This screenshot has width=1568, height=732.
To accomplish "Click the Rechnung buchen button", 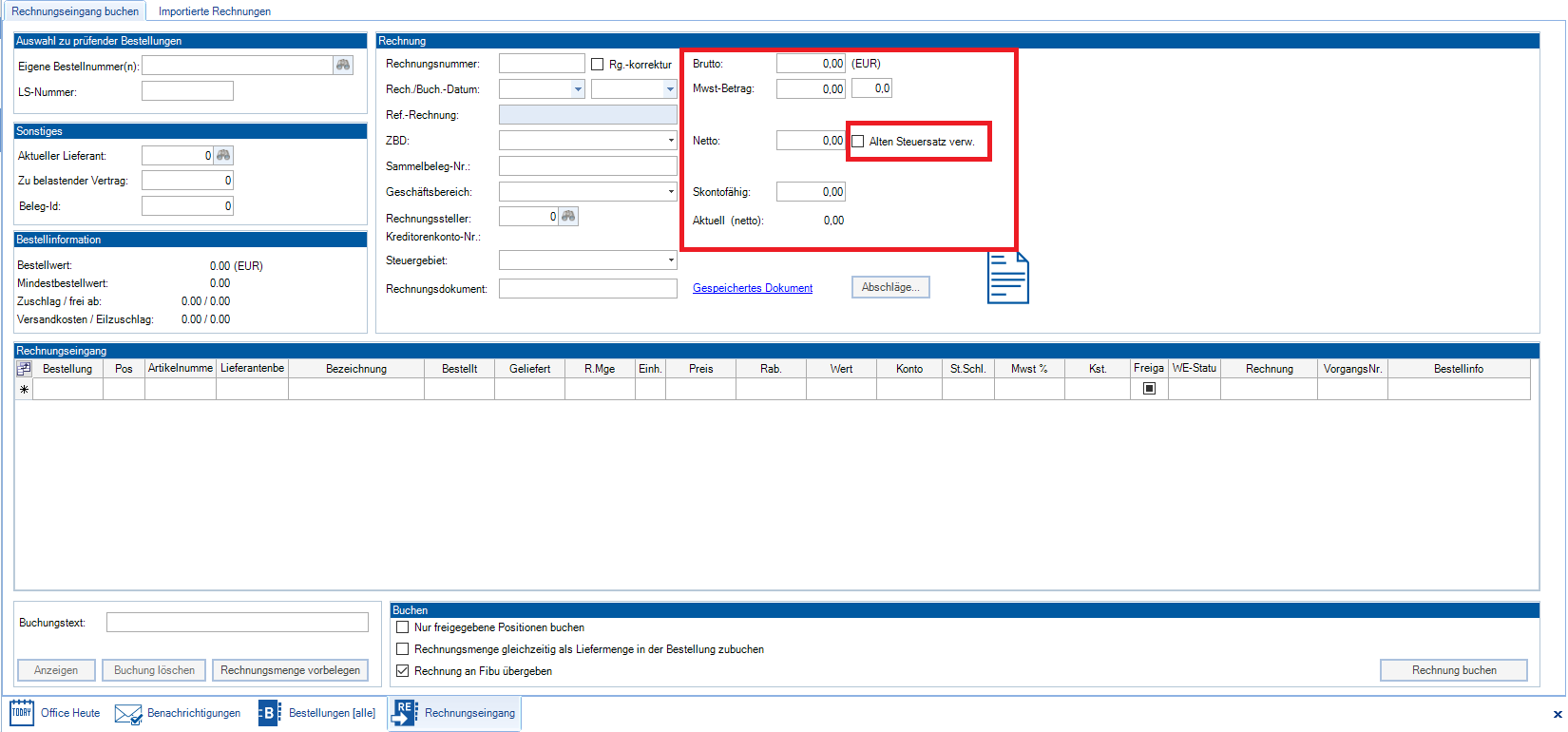I will (1453, 670).
